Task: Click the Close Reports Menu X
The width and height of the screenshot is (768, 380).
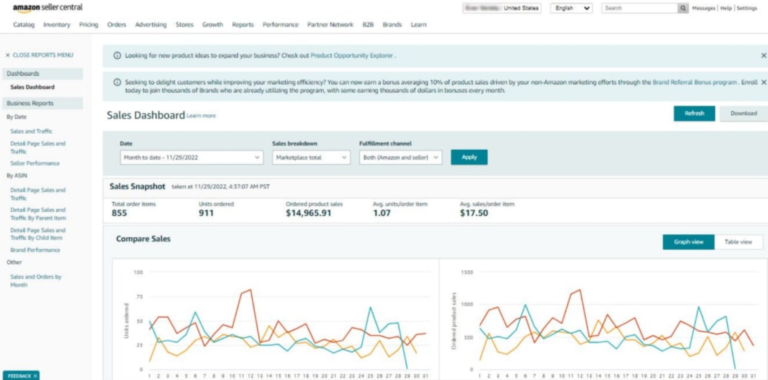Action: [7, 55]
